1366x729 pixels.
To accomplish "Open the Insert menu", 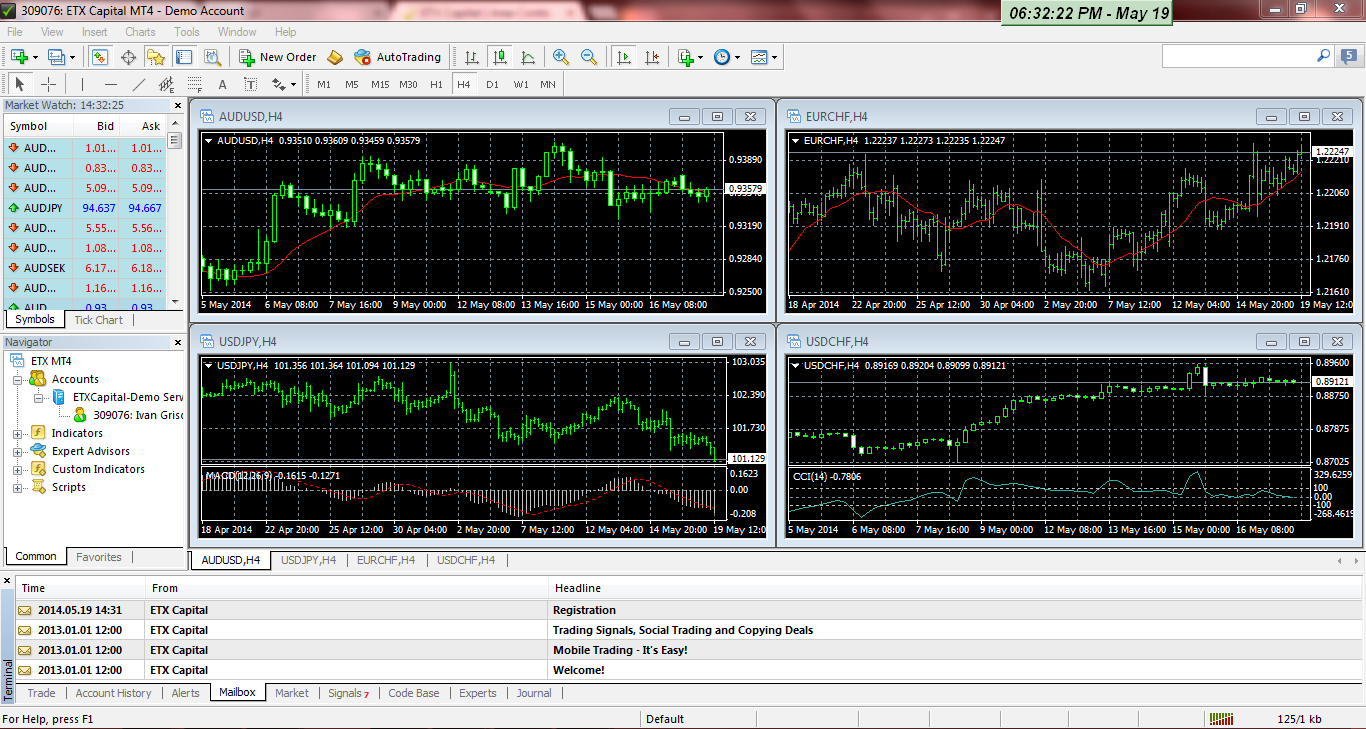I will [x=95, y=32].
